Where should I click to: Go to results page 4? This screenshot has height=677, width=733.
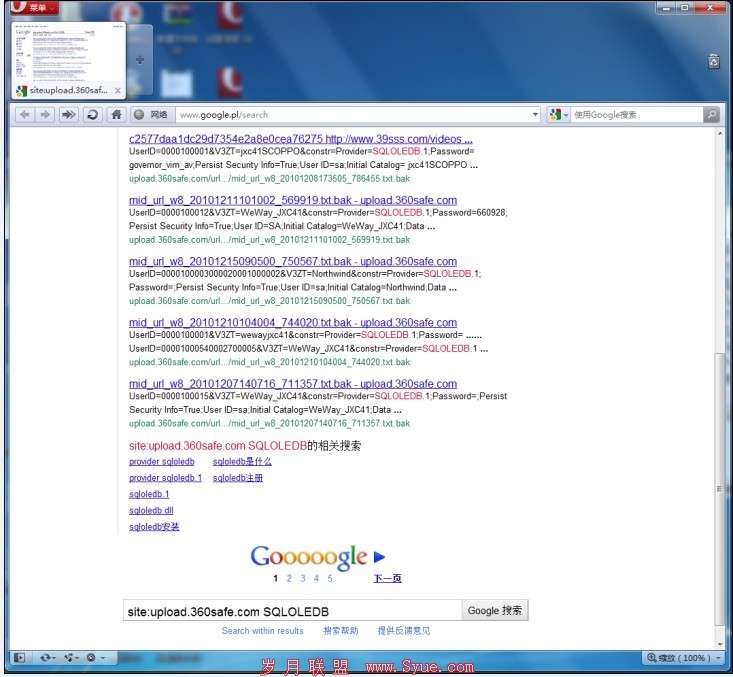click(x=316, y=578)
